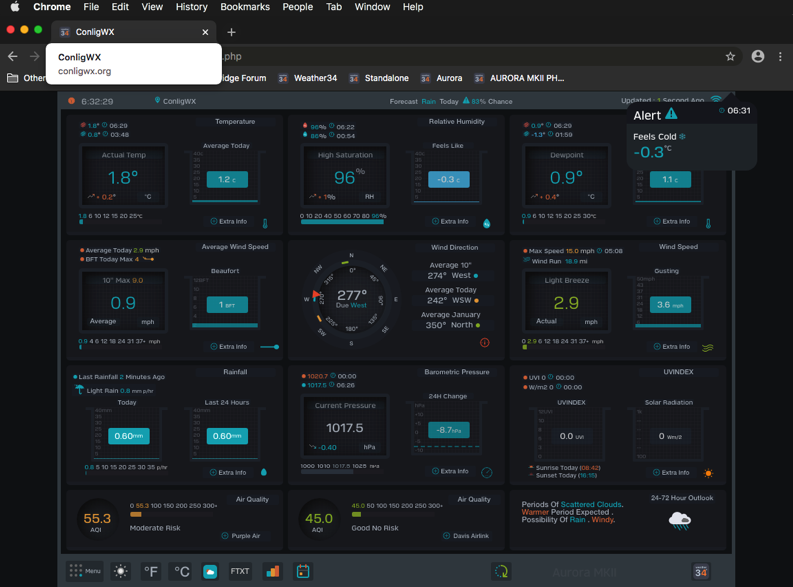Close the ConligWX tab
793x587 pixels.
pyautogui.click(x=205, y=32)
